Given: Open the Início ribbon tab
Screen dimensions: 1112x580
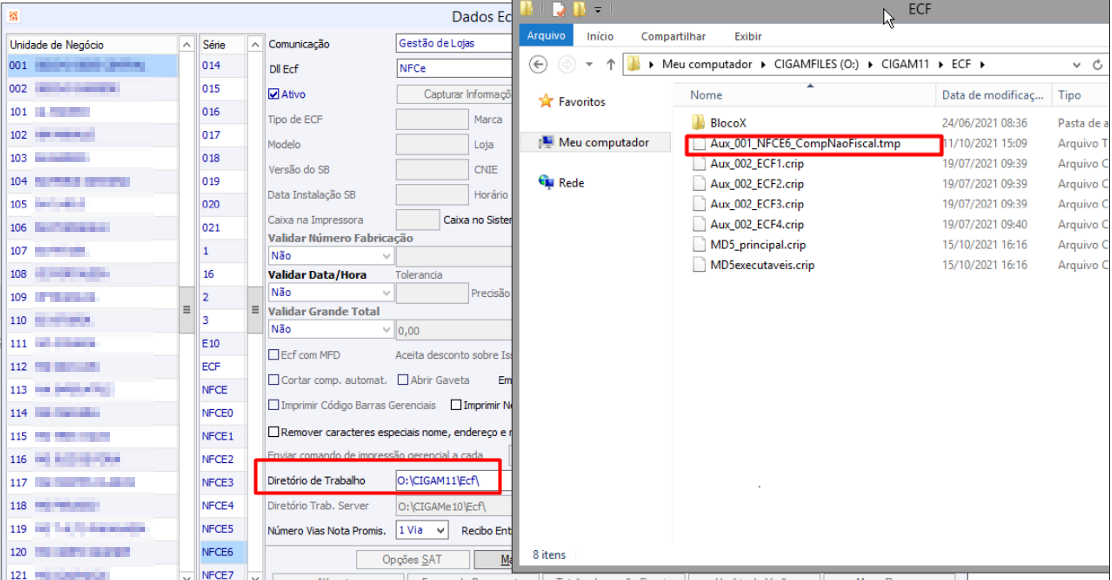Looking at the screenshot, I should click(x=600, y=36).
